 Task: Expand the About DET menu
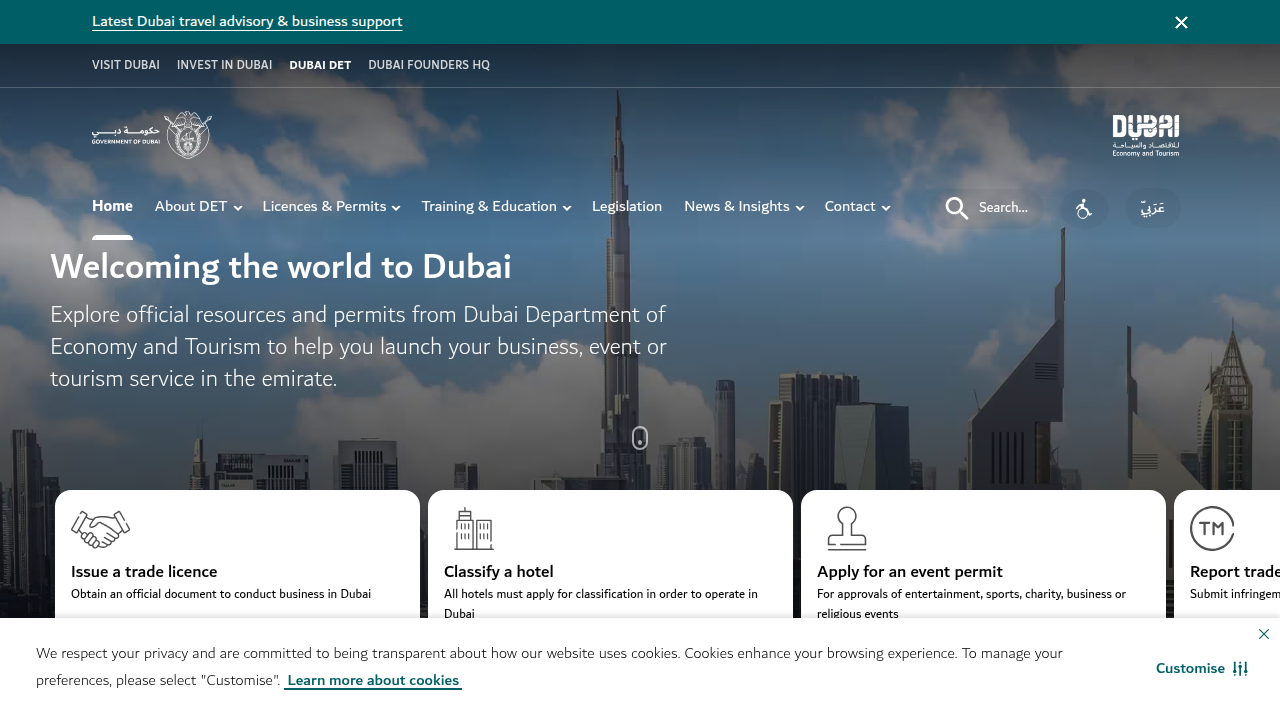tap(198, 206)
